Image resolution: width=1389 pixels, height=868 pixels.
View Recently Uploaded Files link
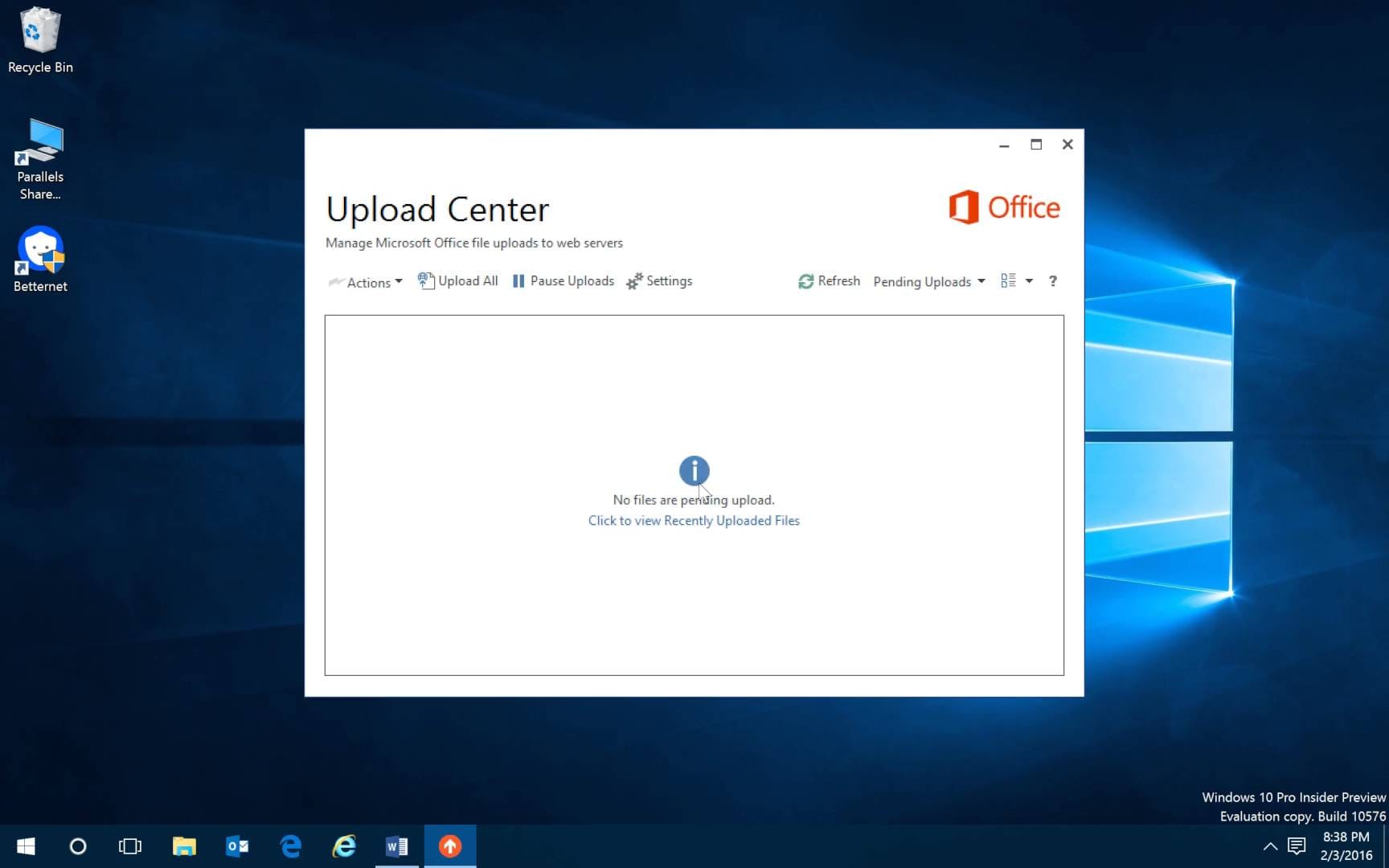(694, 521)
